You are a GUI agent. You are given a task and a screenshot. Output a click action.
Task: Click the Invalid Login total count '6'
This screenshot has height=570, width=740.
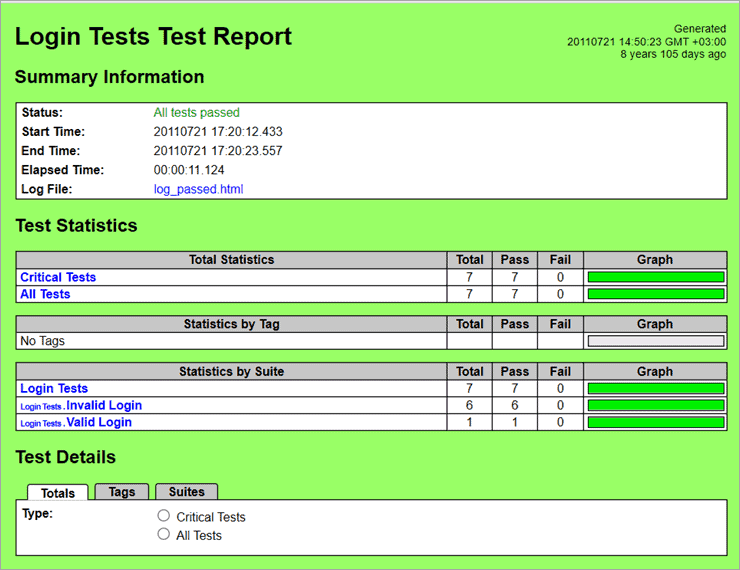[x=470, y=405]
